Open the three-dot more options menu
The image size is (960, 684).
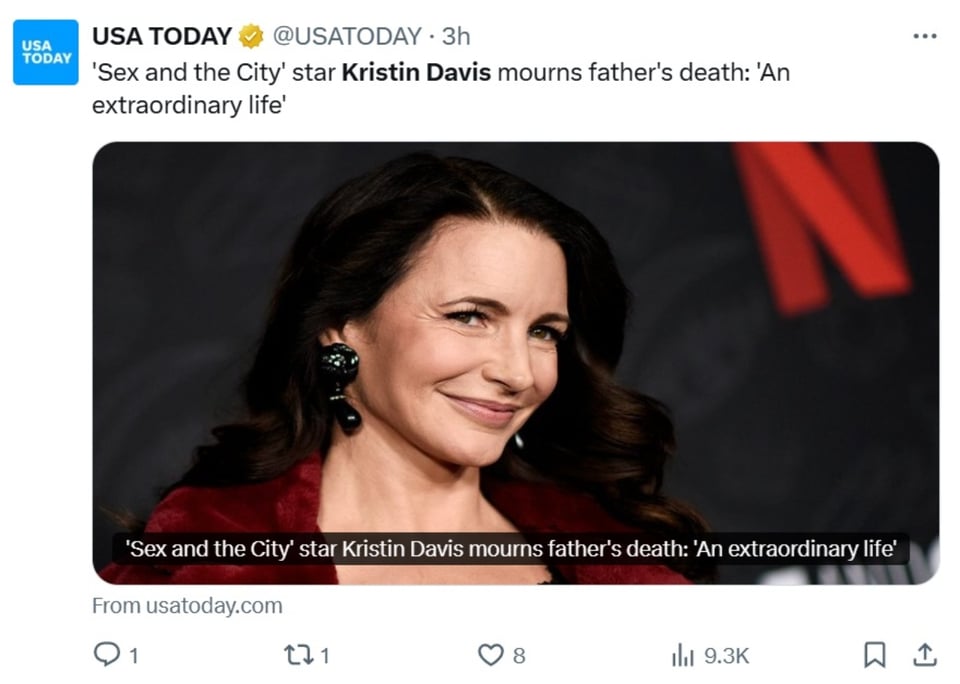click(924, 36)
